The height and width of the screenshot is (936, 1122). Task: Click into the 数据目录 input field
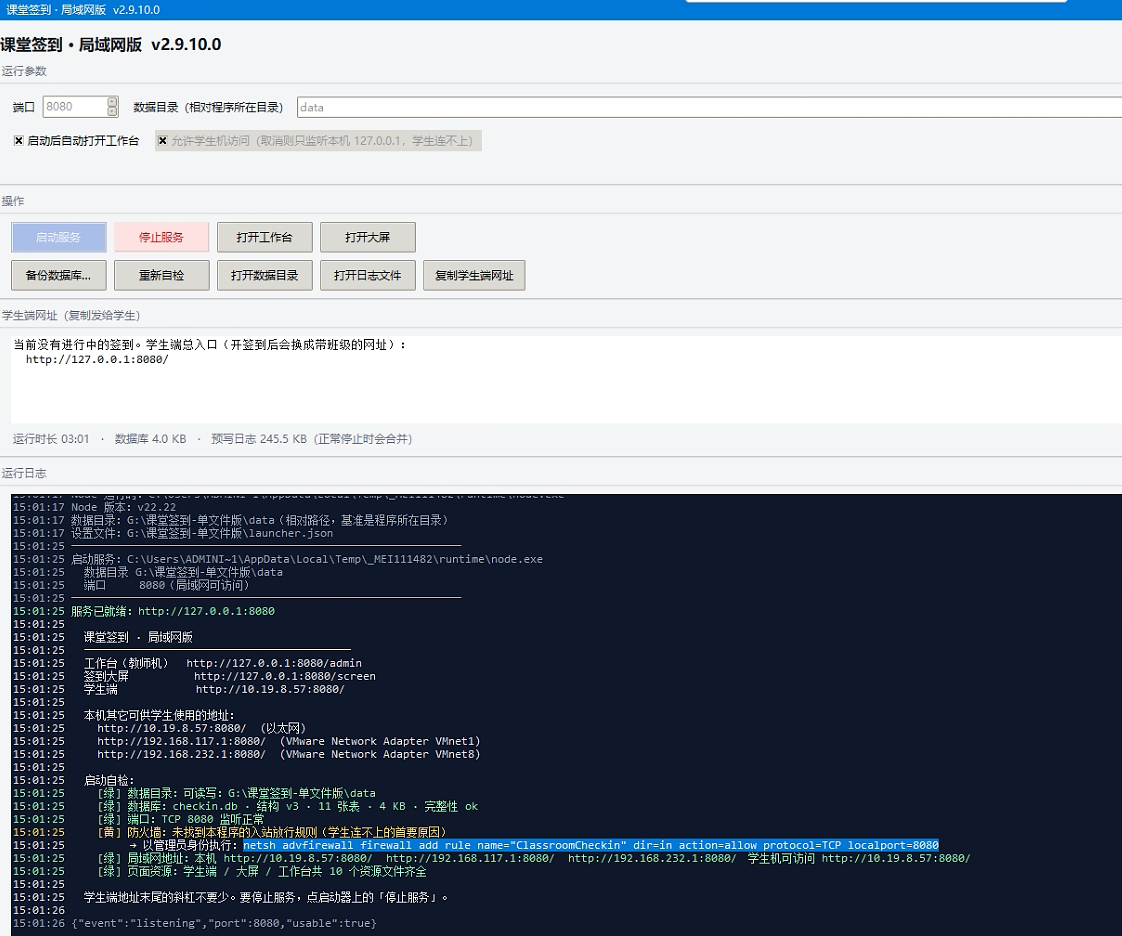tap(708, 107)
